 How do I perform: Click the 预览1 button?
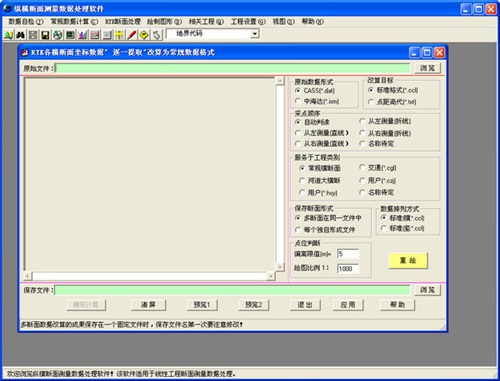click(202, 305)
